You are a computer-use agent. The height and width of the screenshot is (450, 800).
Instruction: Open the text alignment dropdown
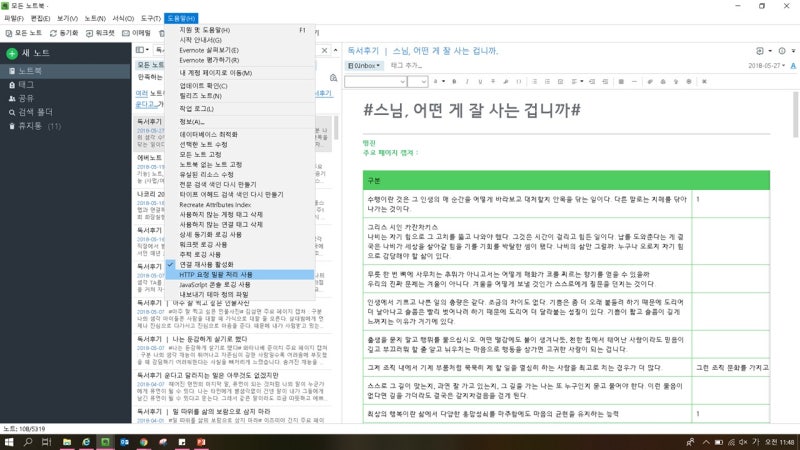577,82
